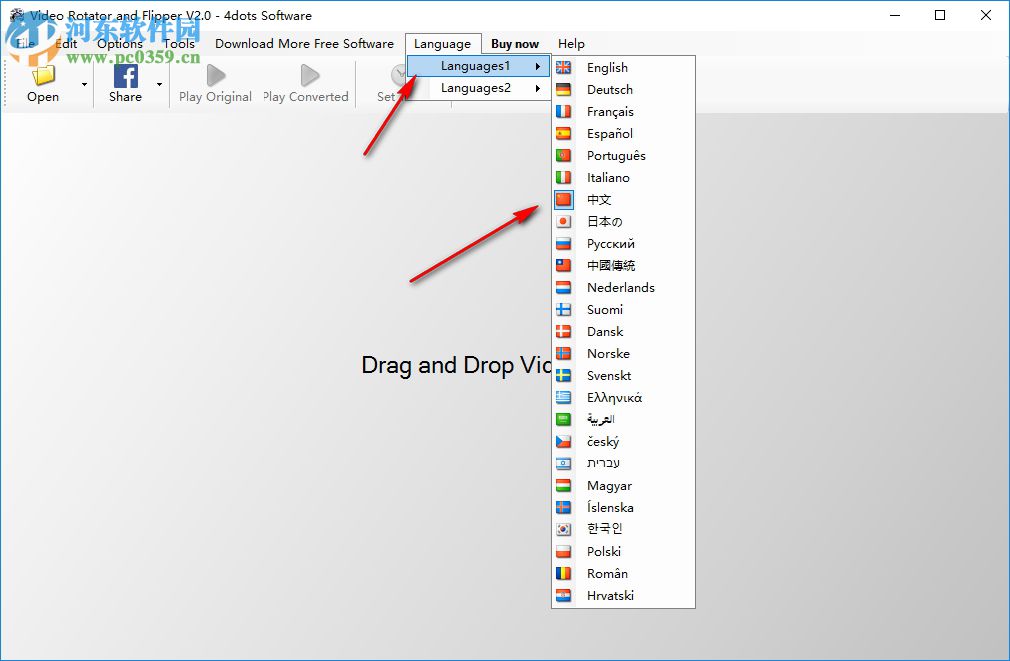Click the Play Converted button
The width and height of the screenshot is (1010, 661).
[x=305, y=84]
